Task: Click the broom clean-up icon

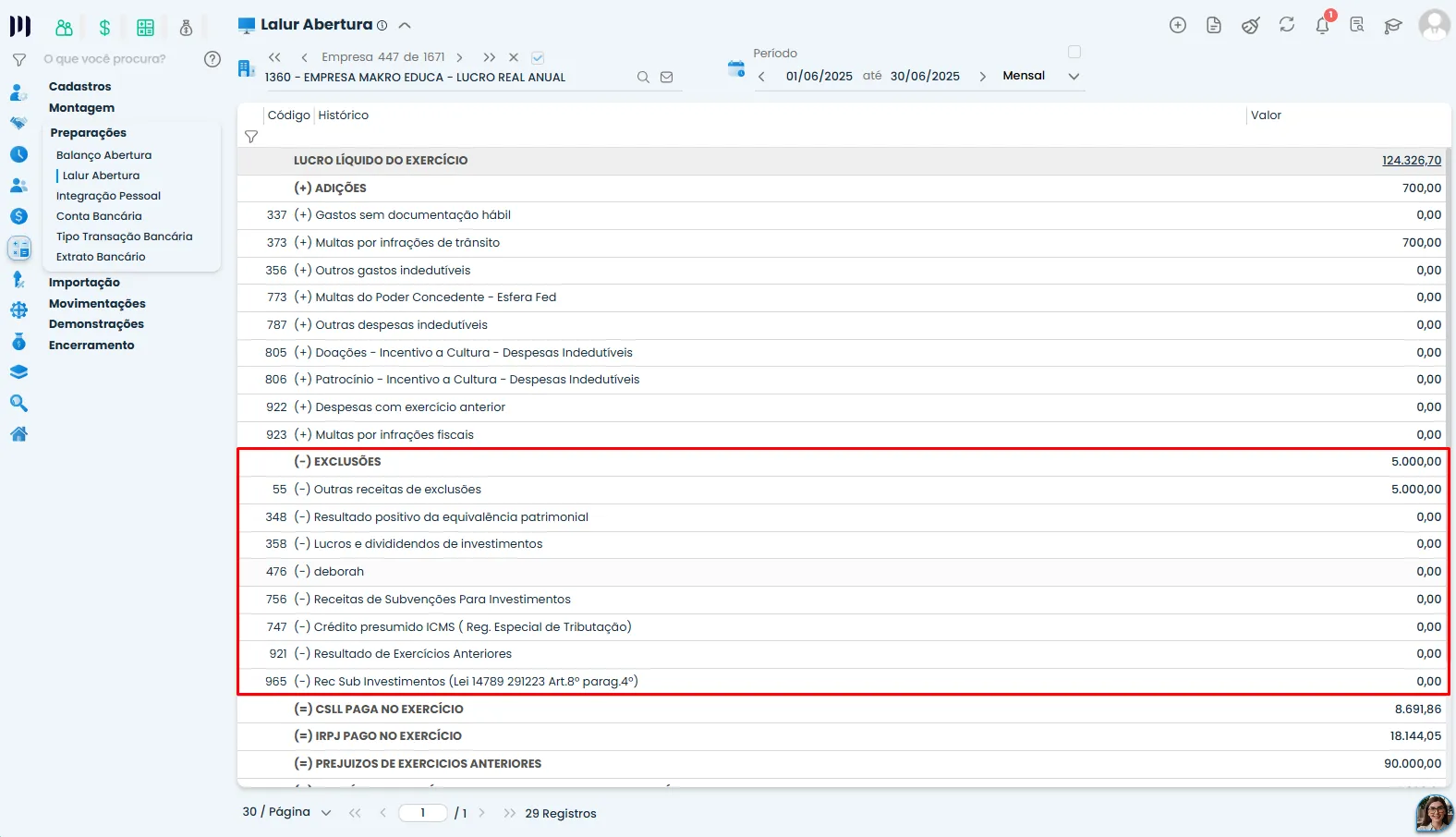Action: pos(1251,26)
